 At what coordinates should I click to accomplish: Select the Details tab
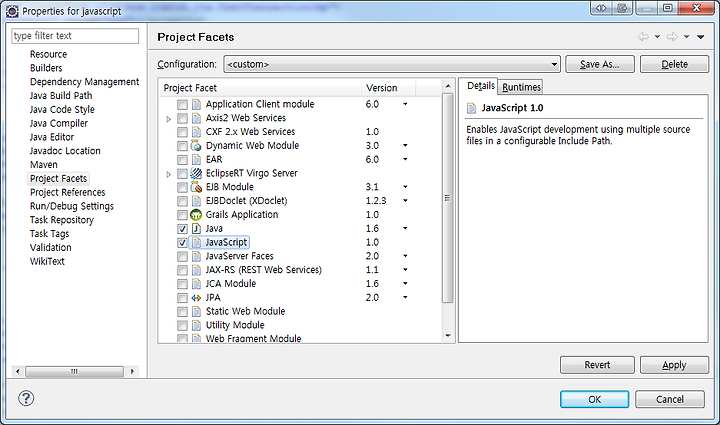point(481,86)
